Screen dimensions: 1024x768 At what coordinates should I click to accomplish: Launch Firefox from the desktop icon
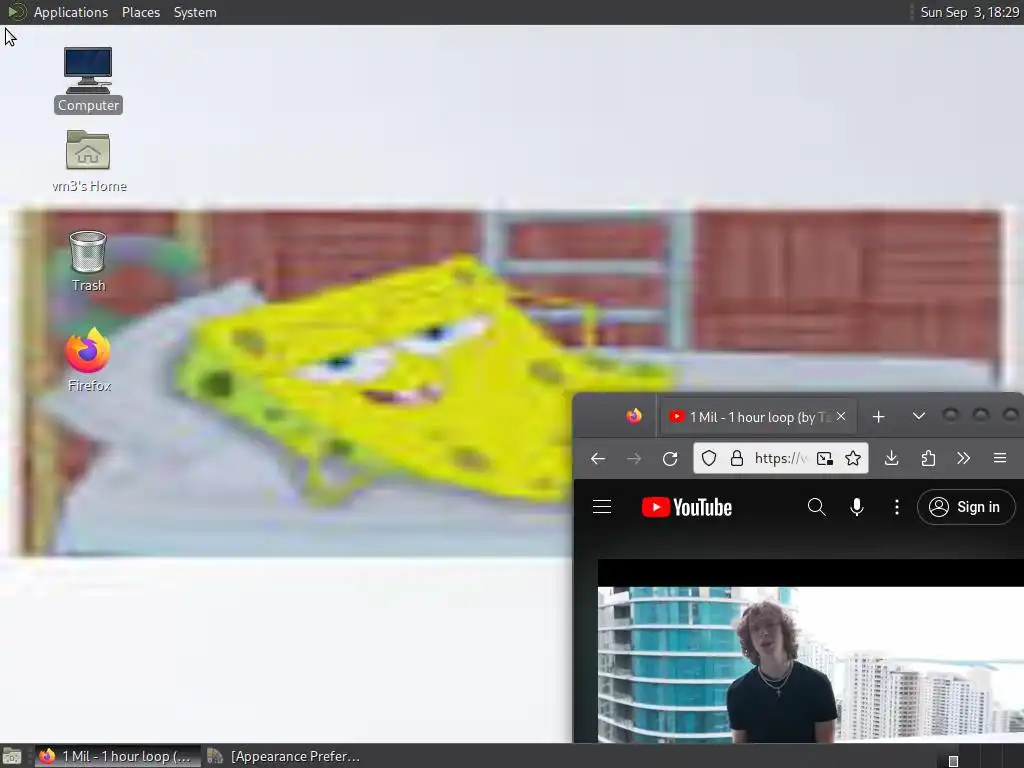point(88,360)
